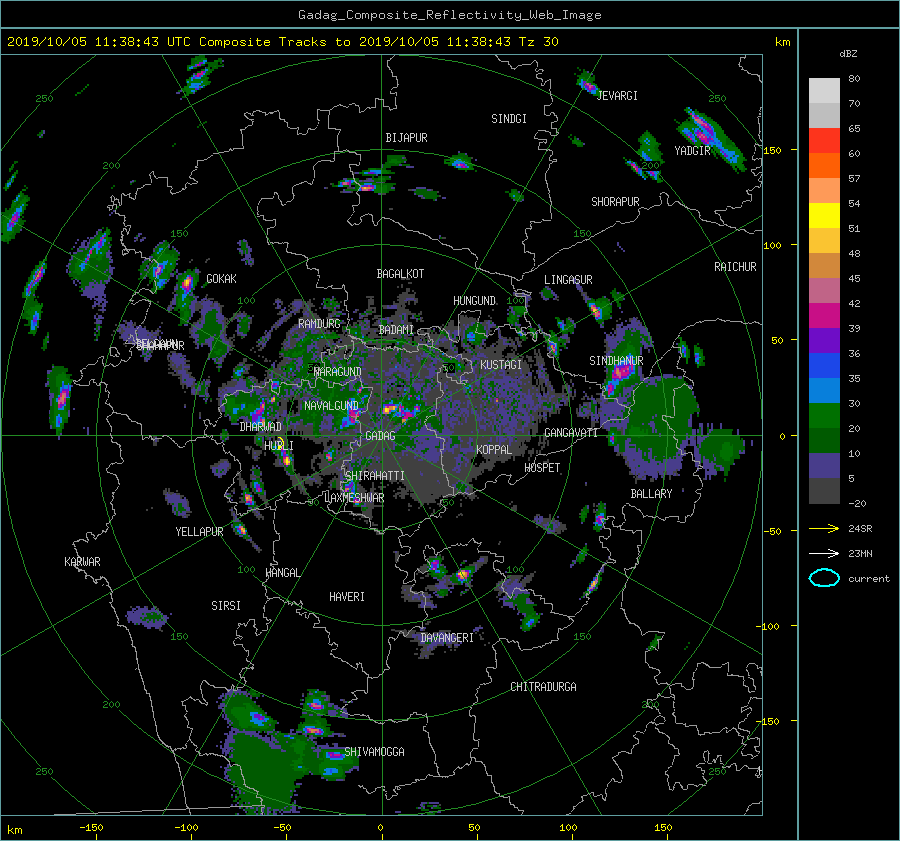Click the KARWAR city label
The image size is (900, 841).
click(x=82, y=562)
